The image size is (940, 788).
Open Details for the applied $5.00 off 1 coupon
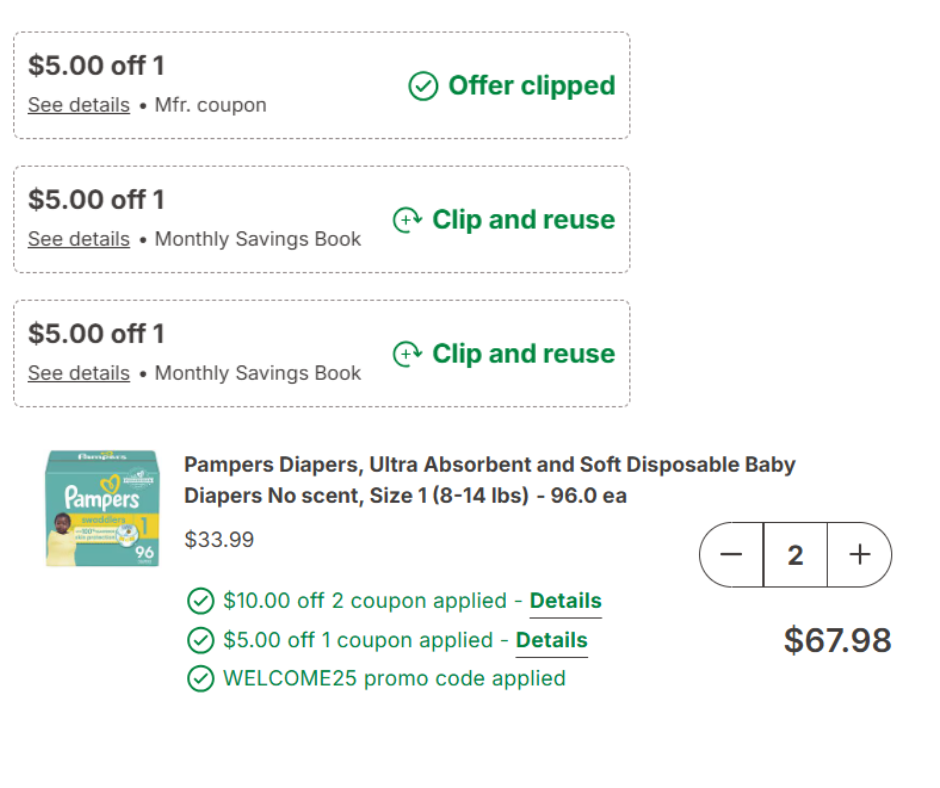(x=551, y=640)
